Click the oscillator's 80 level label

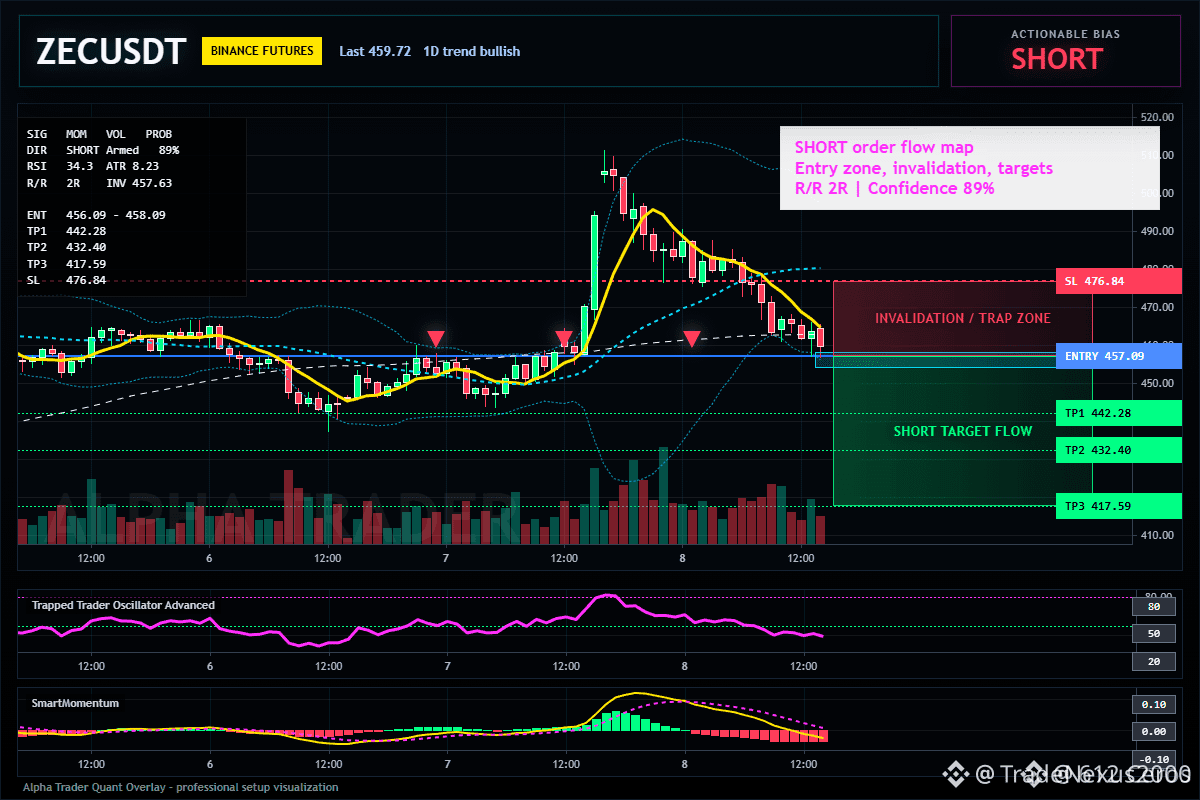pos(1153,607)
